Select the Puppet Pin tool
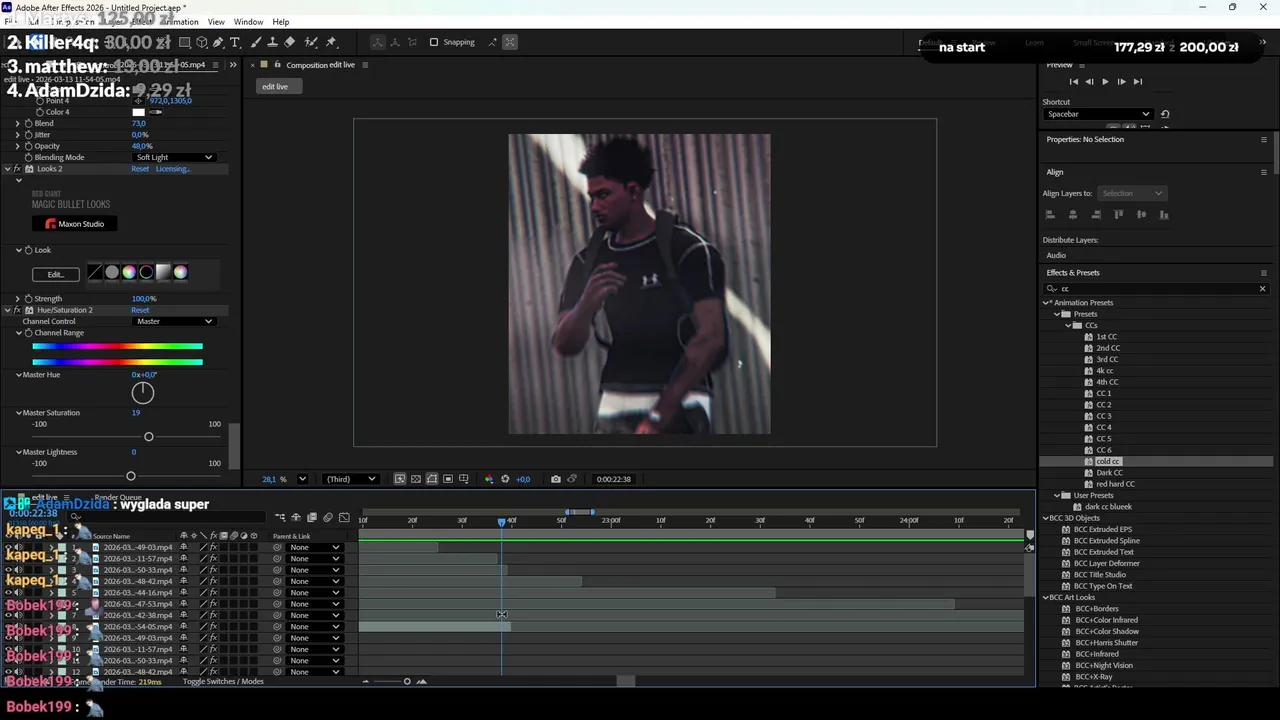 (332, 42)
